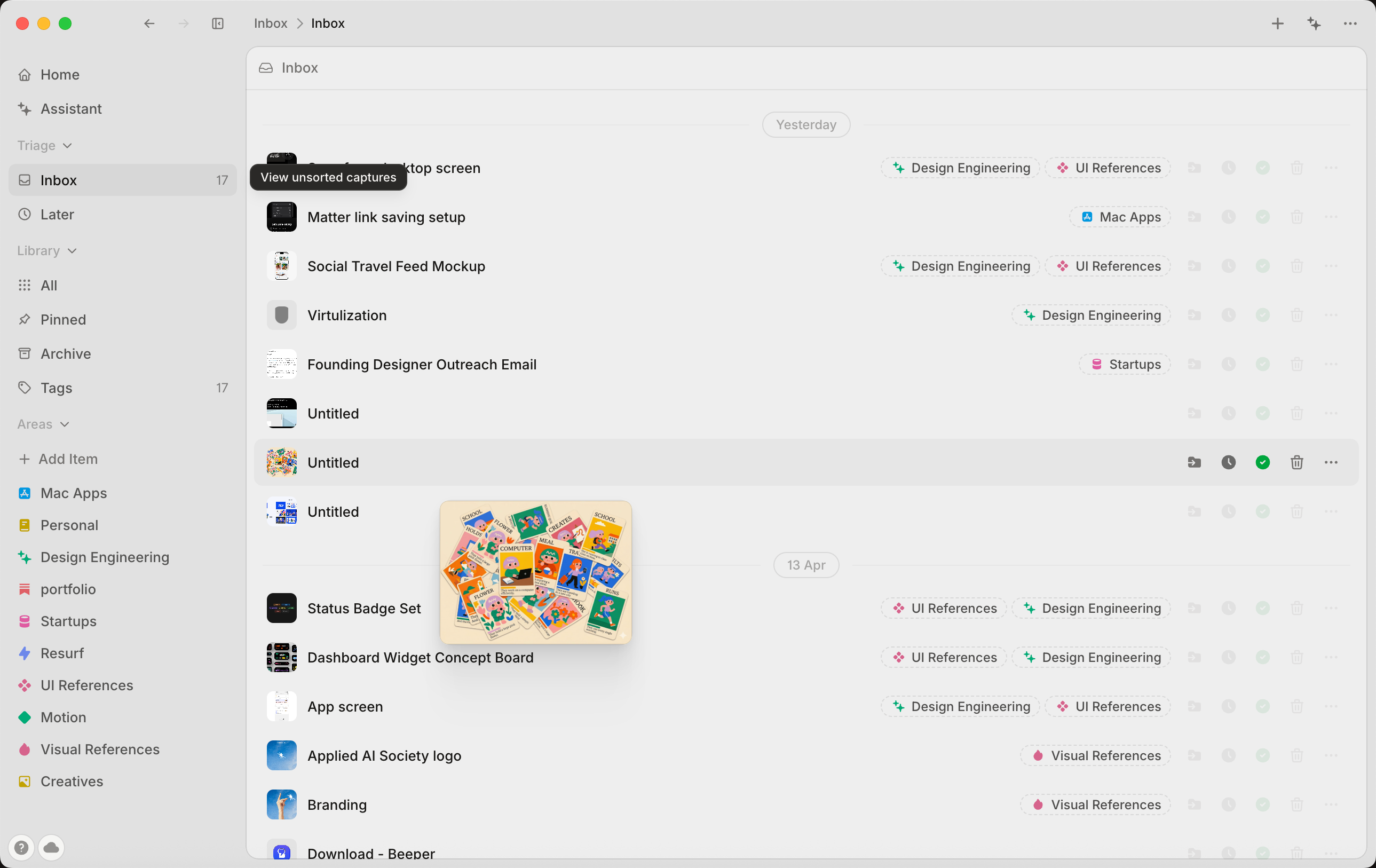Screen dimensions: 1376x868
Task: Click the first Inbox breadcrumb link
Action: (x=270, y=23)
